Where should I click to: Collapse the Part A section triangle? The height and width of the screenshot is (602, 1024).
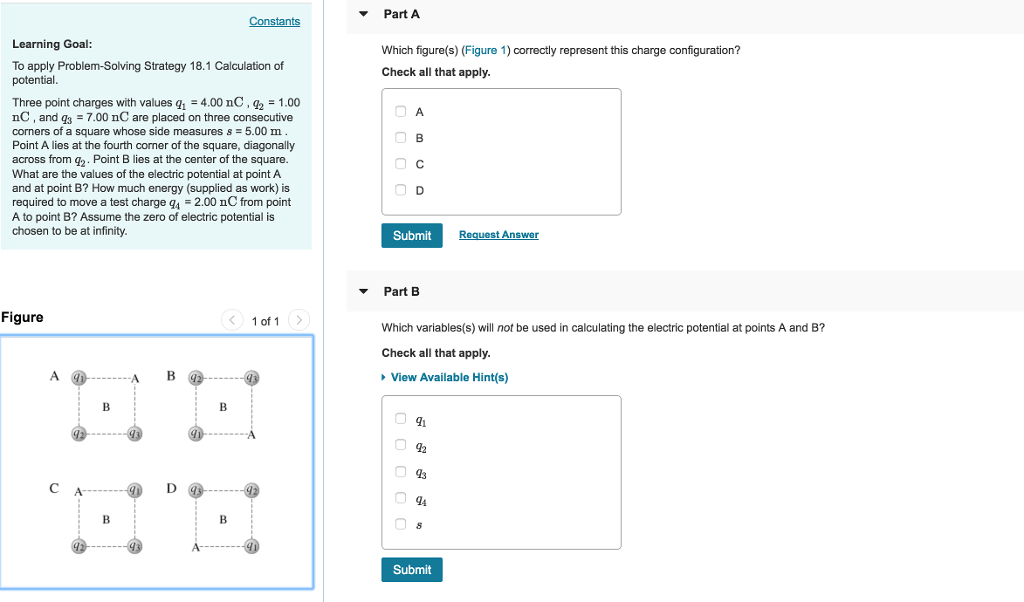pyautogui.click(x=362, y=14)
